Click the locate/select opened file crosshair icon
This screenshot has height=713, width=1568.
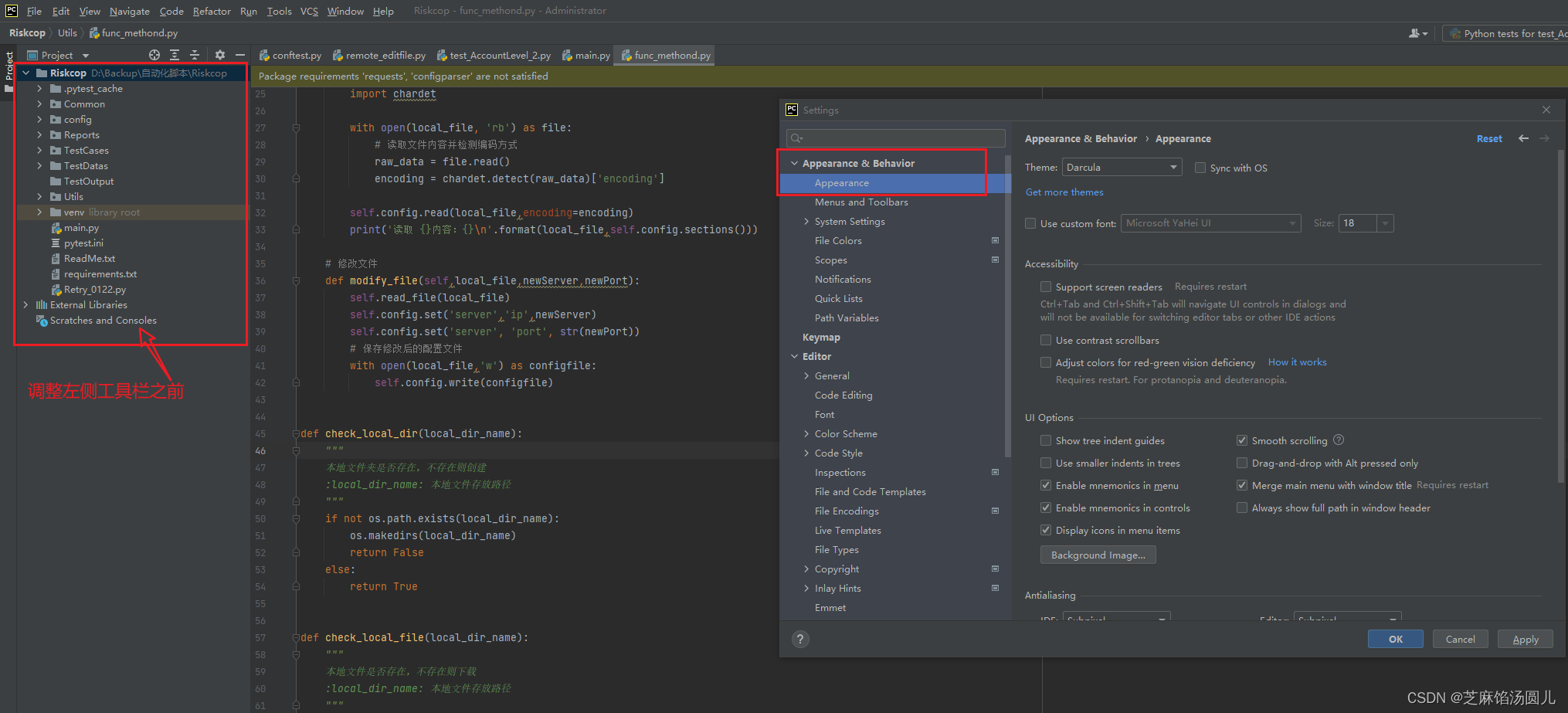[x=154, y=55]
